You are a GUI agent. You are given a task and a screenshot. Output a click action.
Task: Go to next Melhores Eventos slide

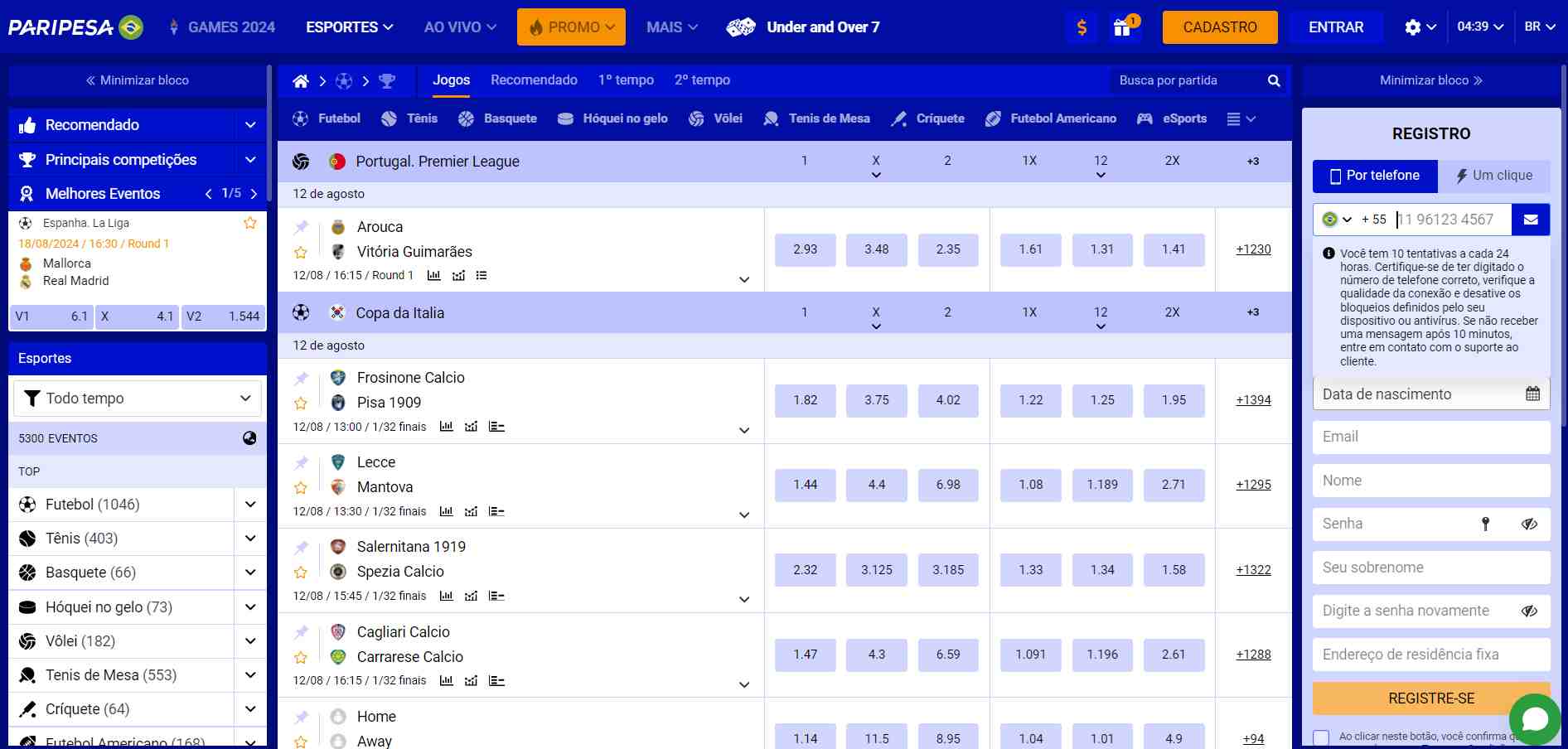(254, 194)
